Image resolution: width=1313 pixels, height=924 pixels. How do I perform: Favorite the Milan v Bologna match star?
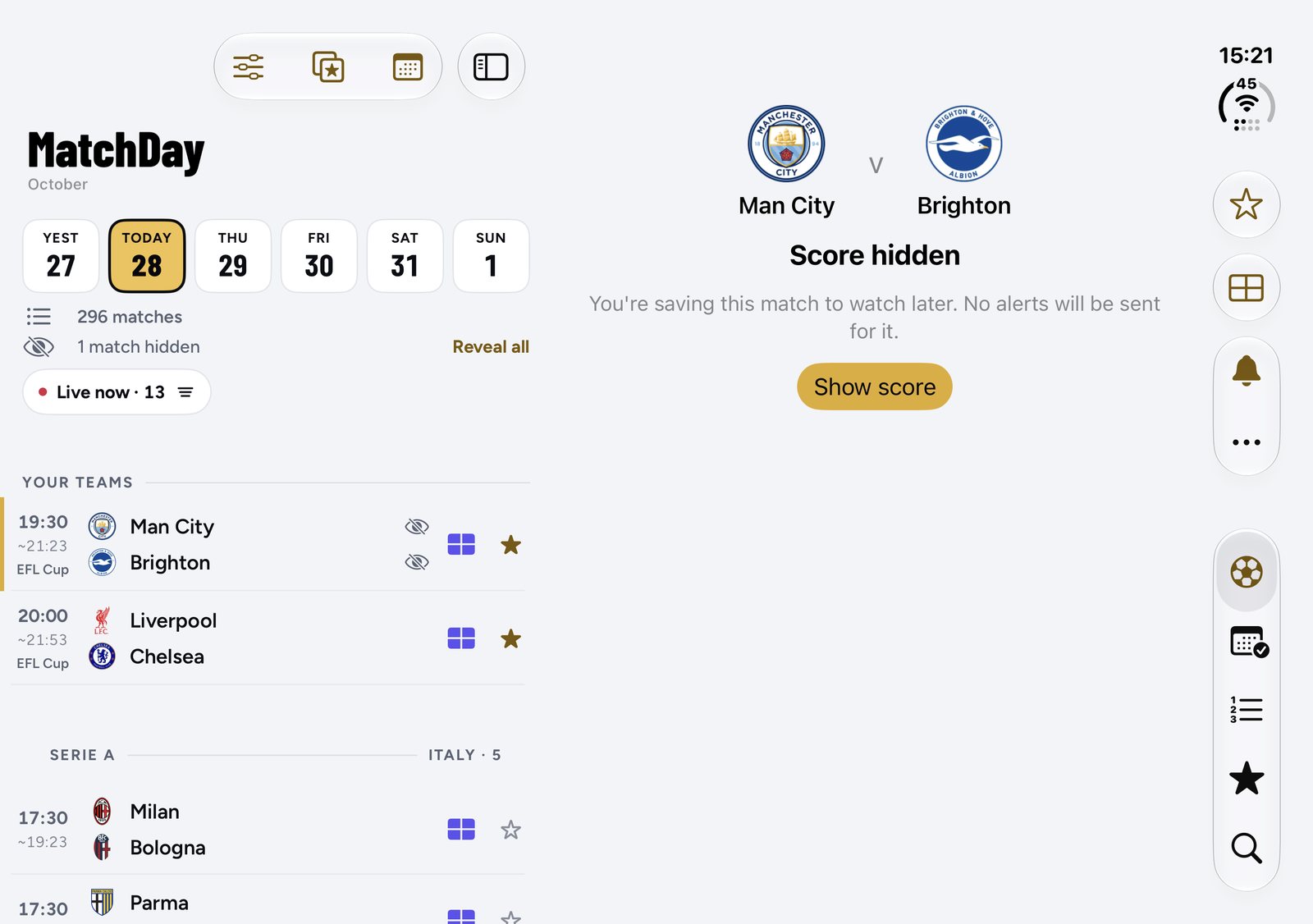510,830
